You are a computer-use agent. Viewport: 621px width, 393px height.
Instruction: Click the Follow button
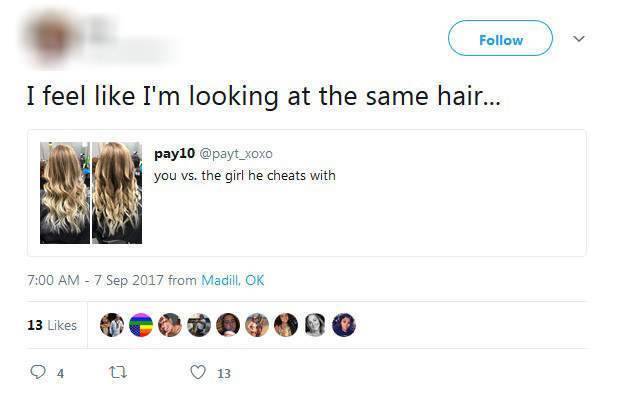[500, 38]
